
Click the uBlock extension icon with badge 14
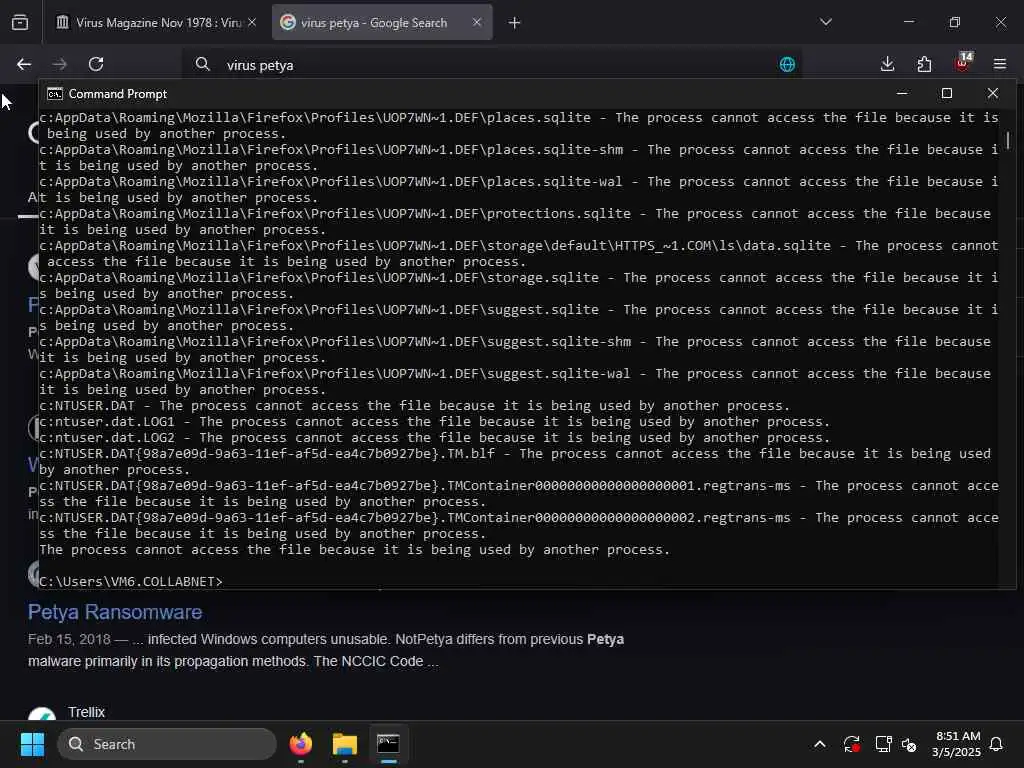[x=963, y=63]
